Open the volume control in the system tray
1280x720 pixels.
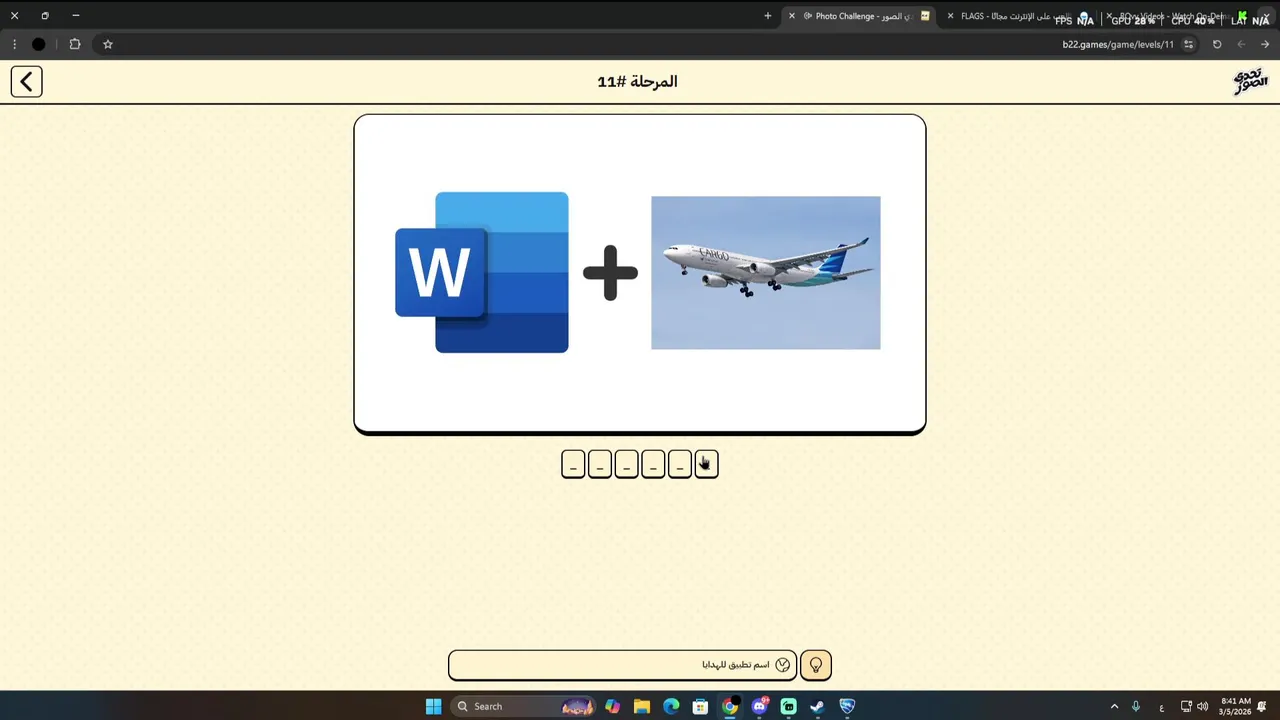pyautogui.click(x=1202, y=706)
